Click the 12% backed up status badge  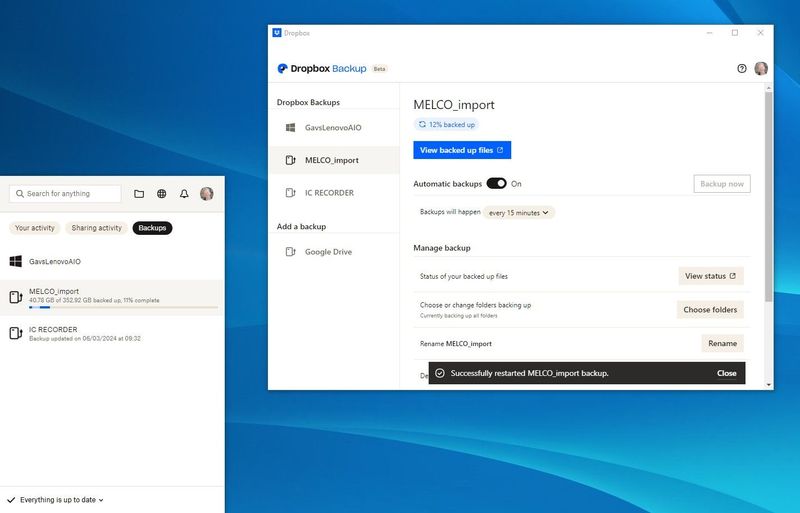(446, 124)
